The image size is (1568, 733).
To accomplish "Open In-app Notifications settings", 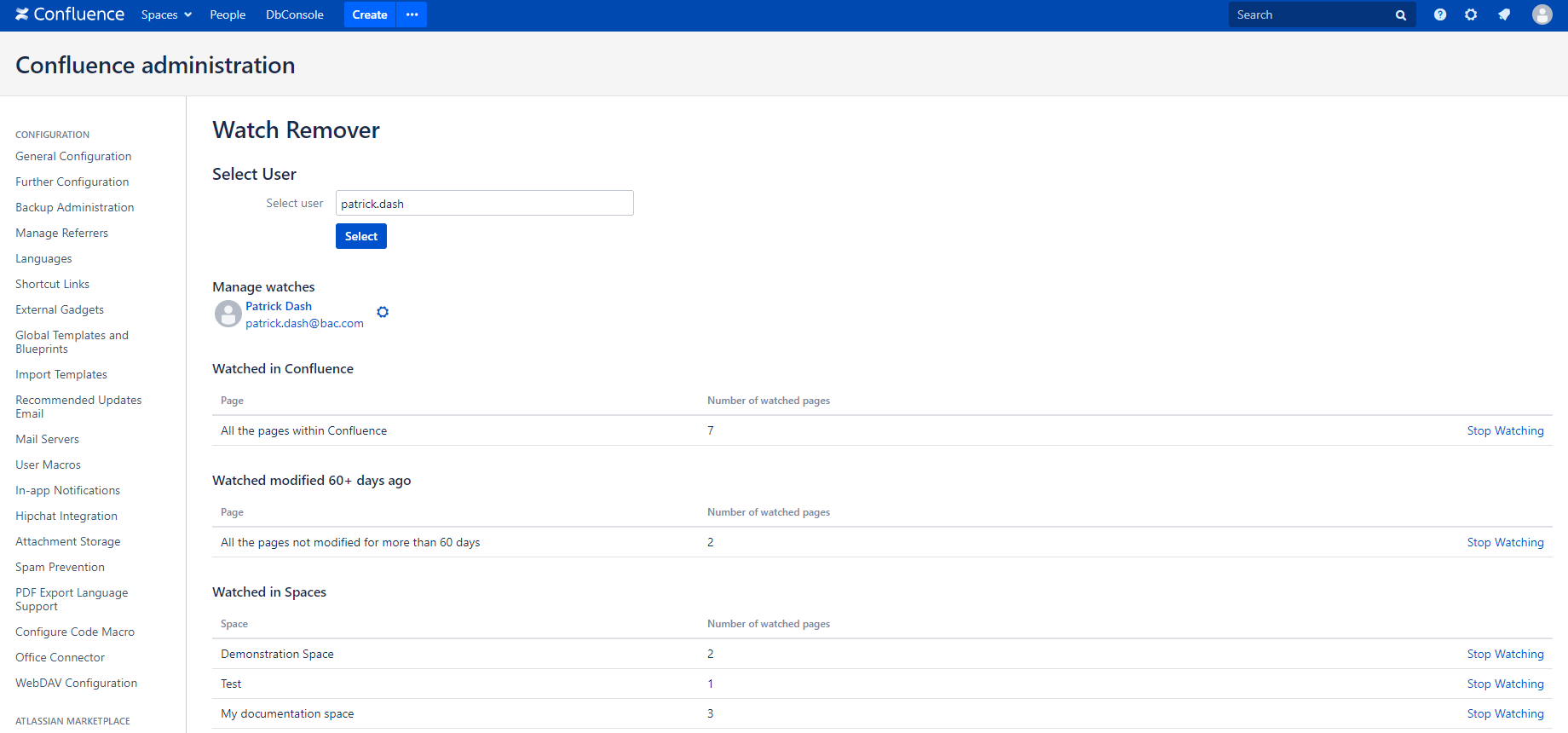I will [x=67, y=490].
